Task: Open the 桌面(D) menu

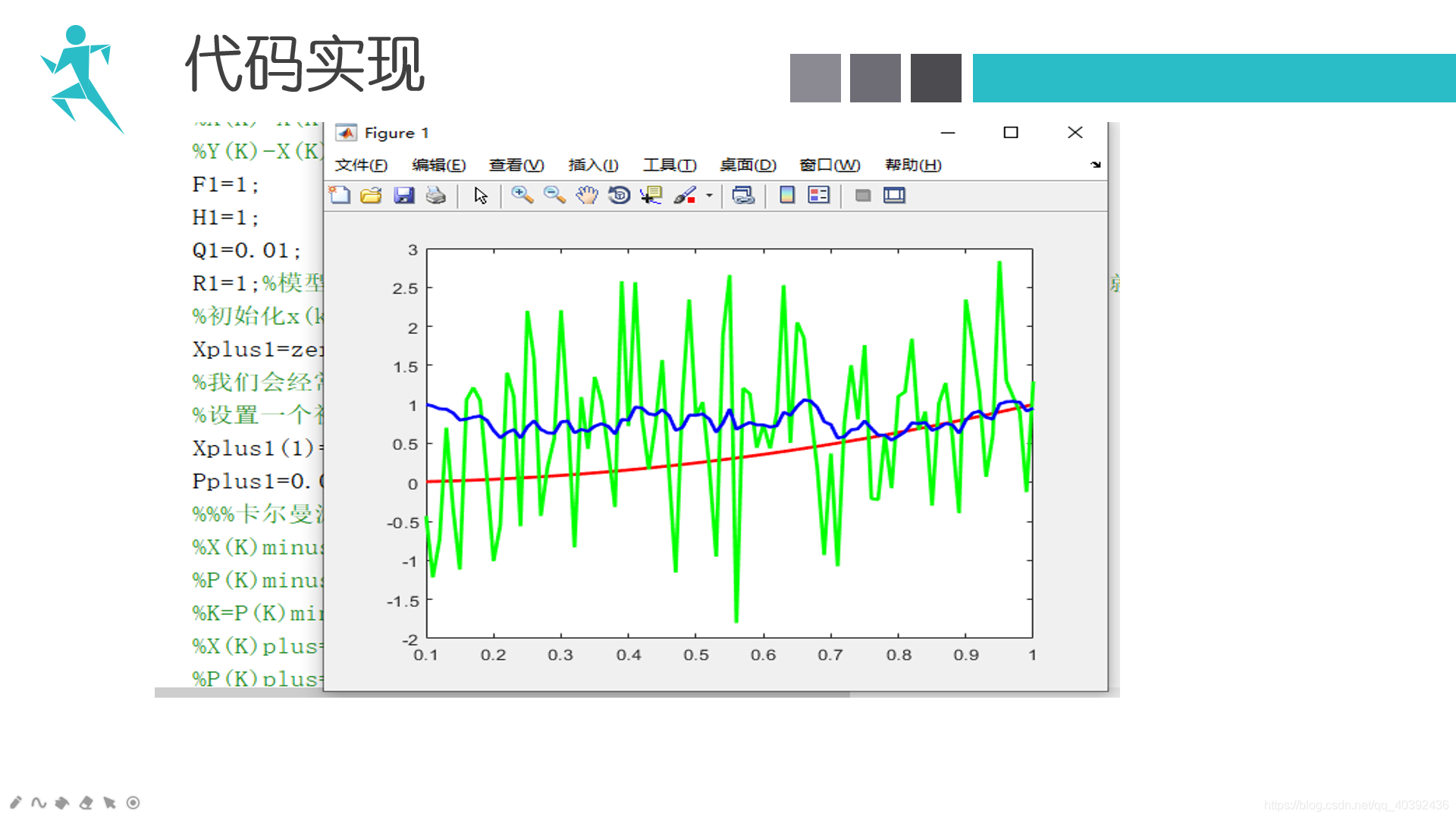Action: (748, 165)
